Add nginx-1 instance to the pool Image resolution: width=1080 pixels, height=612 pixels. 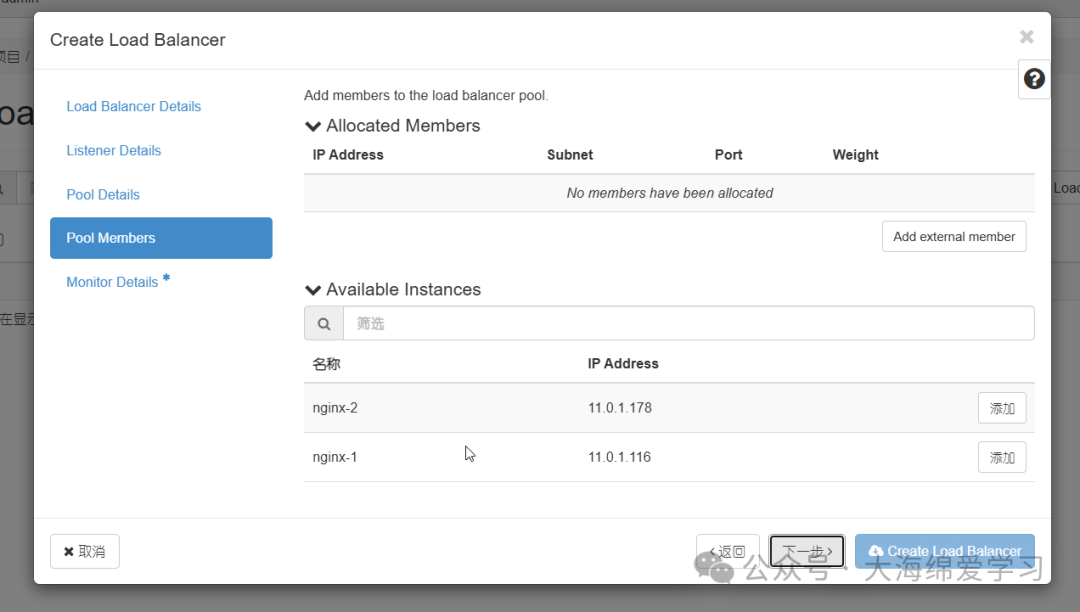point(1001,456)
